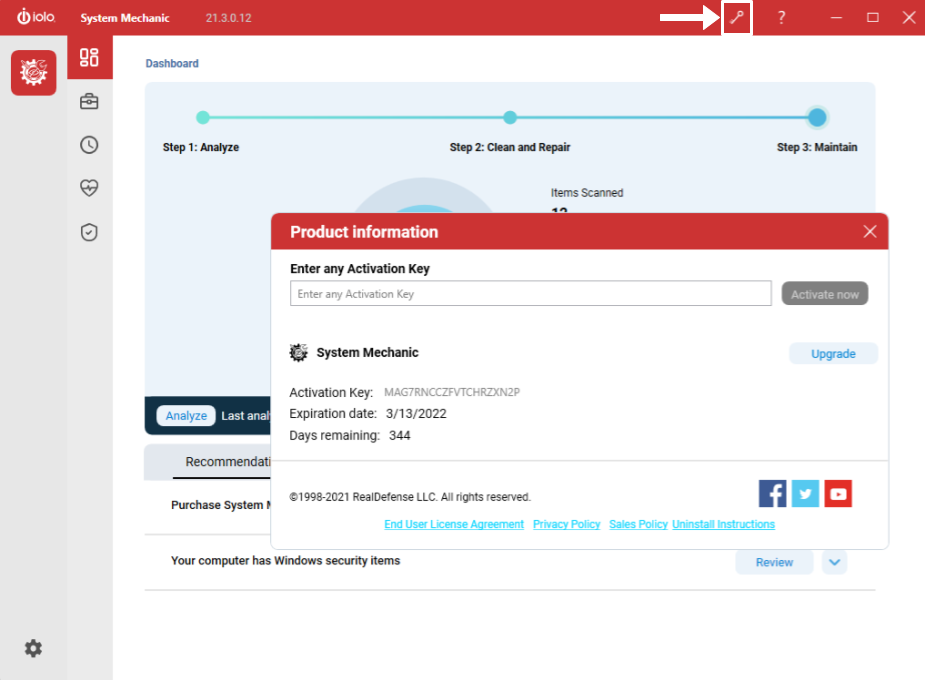Open the Twitter icon
Image resolution: width=925 pixels, height=680 pixels.
805,494
